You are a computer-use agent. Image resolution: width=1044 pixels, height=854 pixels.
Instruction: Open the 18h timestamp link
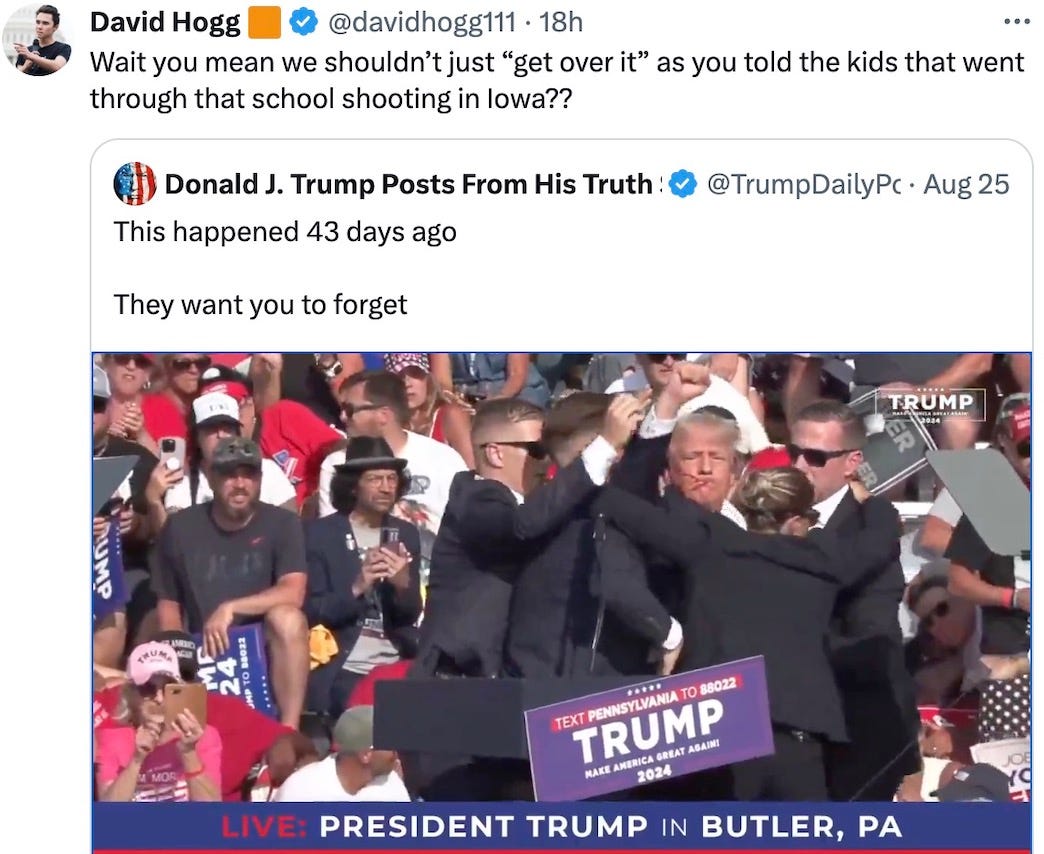point(561,23)
